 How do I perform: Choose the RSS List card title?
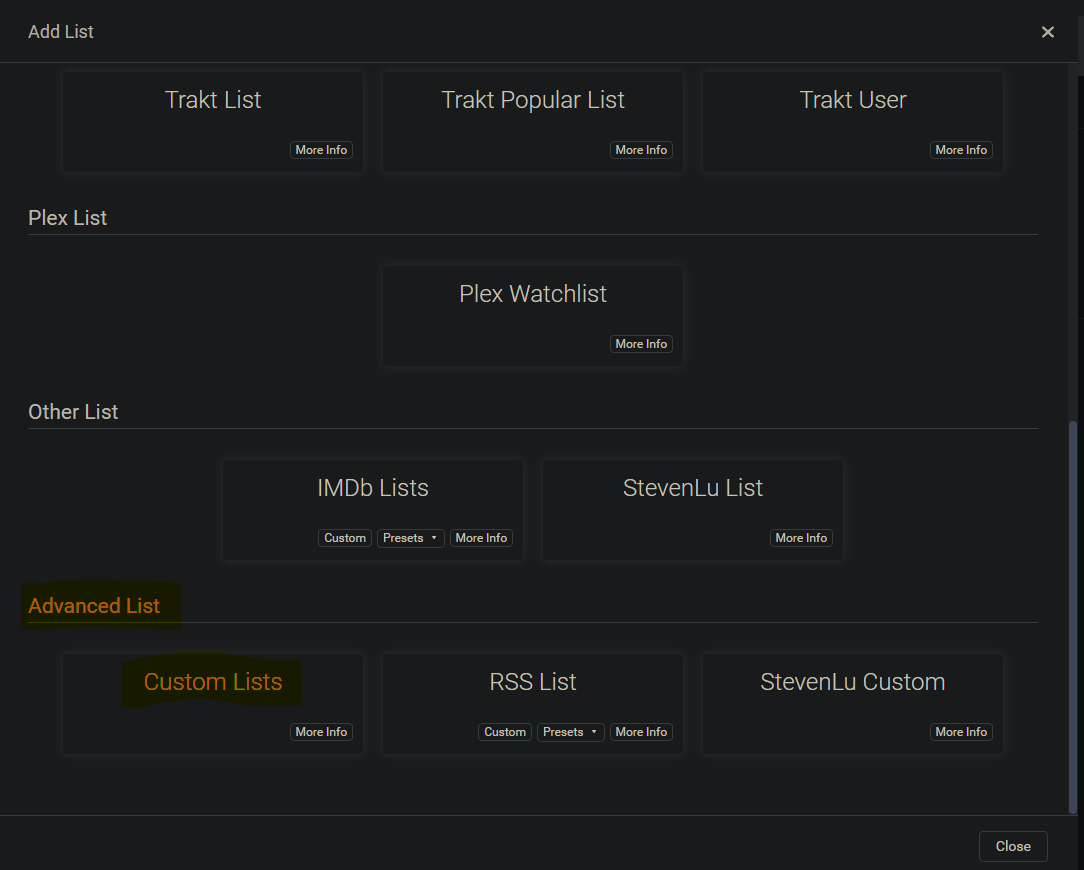click(533, 682)
